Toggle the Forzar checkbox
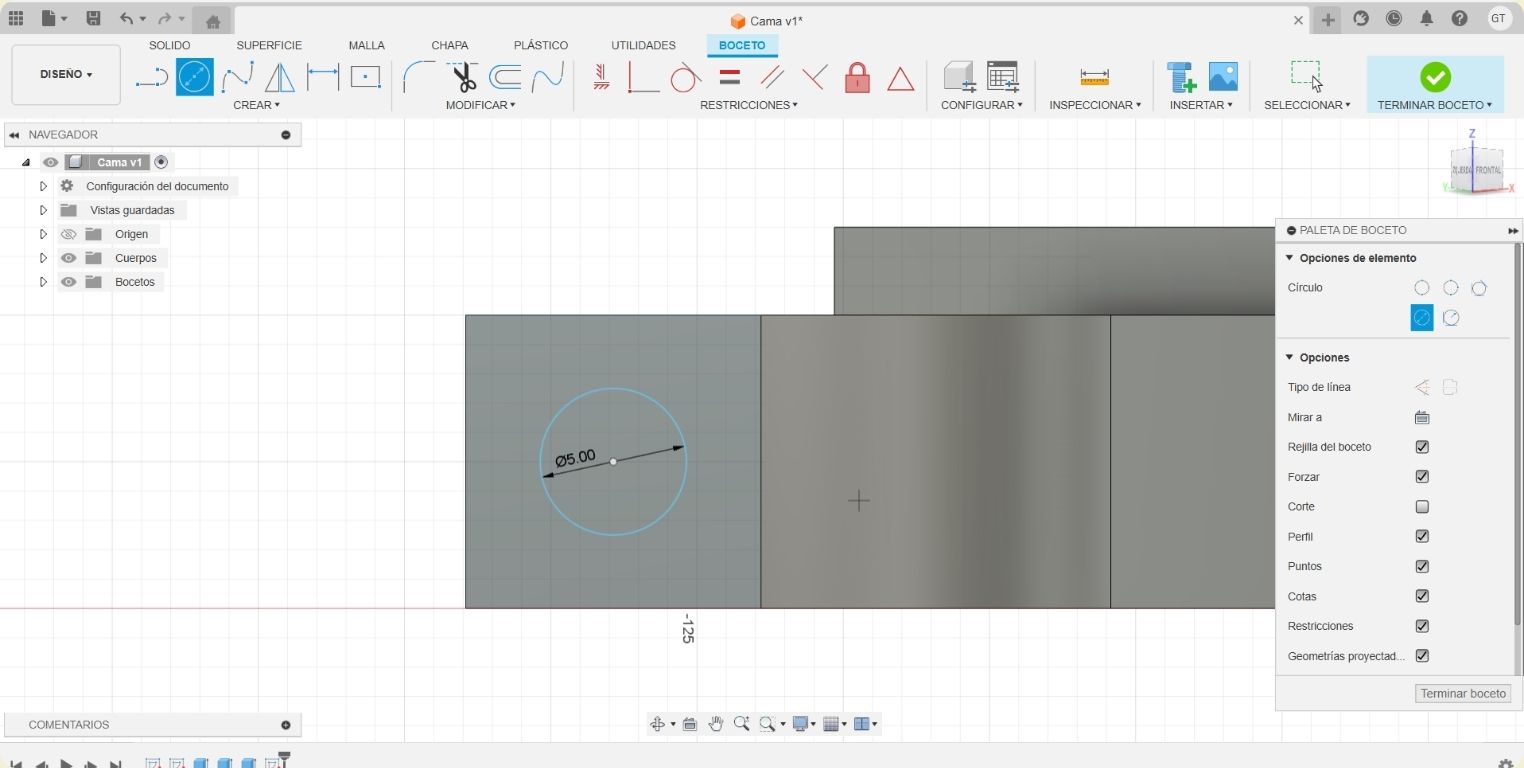 [x=1422, y=477]
